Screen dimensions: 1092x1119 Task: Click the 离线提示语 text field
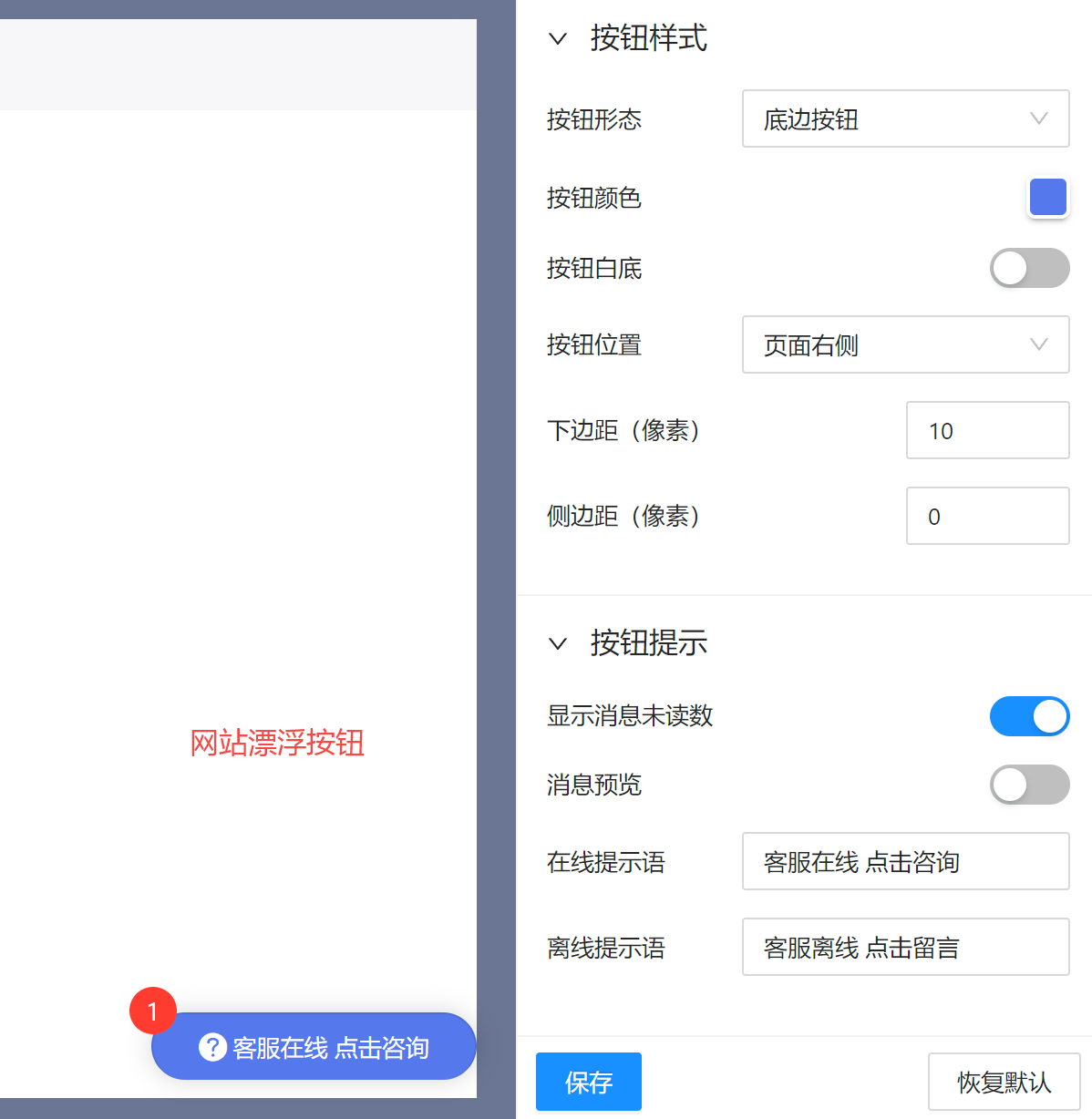coord(905,947)
